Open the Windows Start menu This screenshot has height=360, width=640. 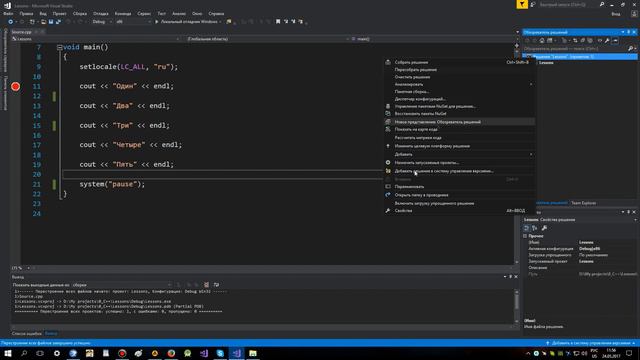8,353
